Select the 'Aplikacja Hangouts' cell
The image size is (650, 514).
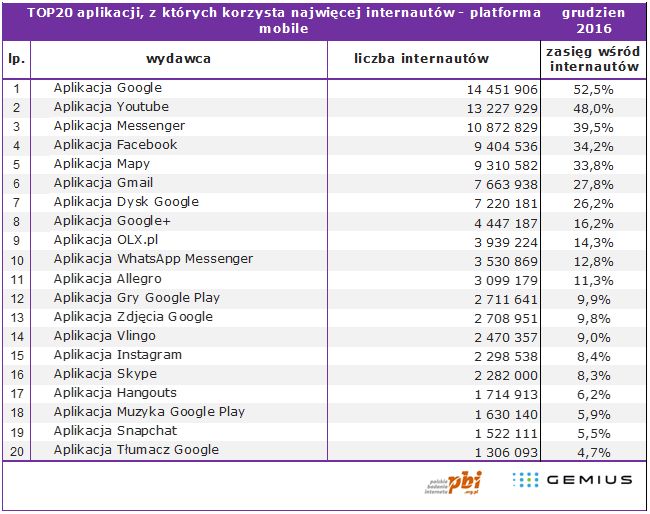coord(115,393)
